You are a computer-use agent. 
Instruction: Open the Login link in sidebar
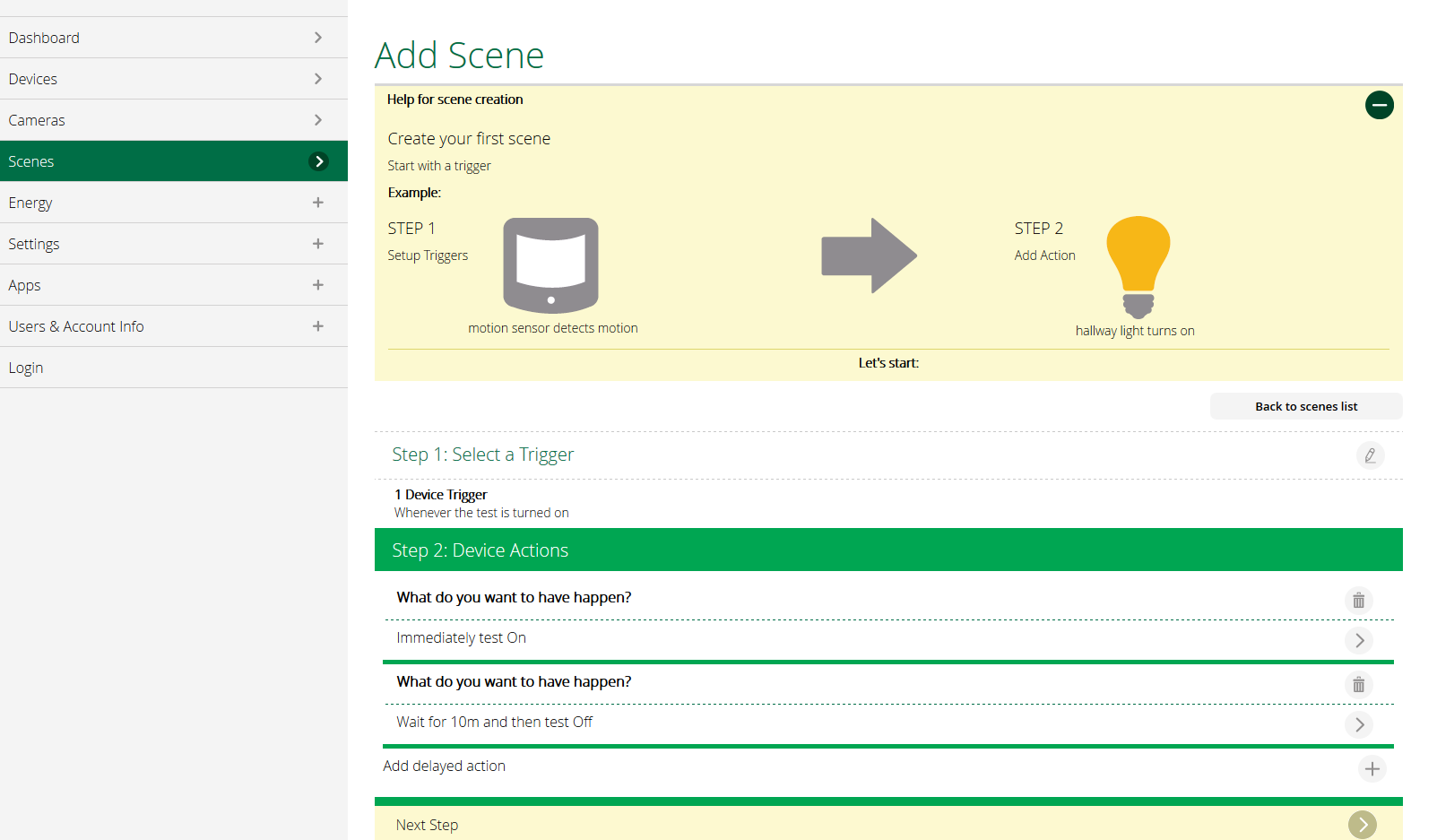coord(174,368)
